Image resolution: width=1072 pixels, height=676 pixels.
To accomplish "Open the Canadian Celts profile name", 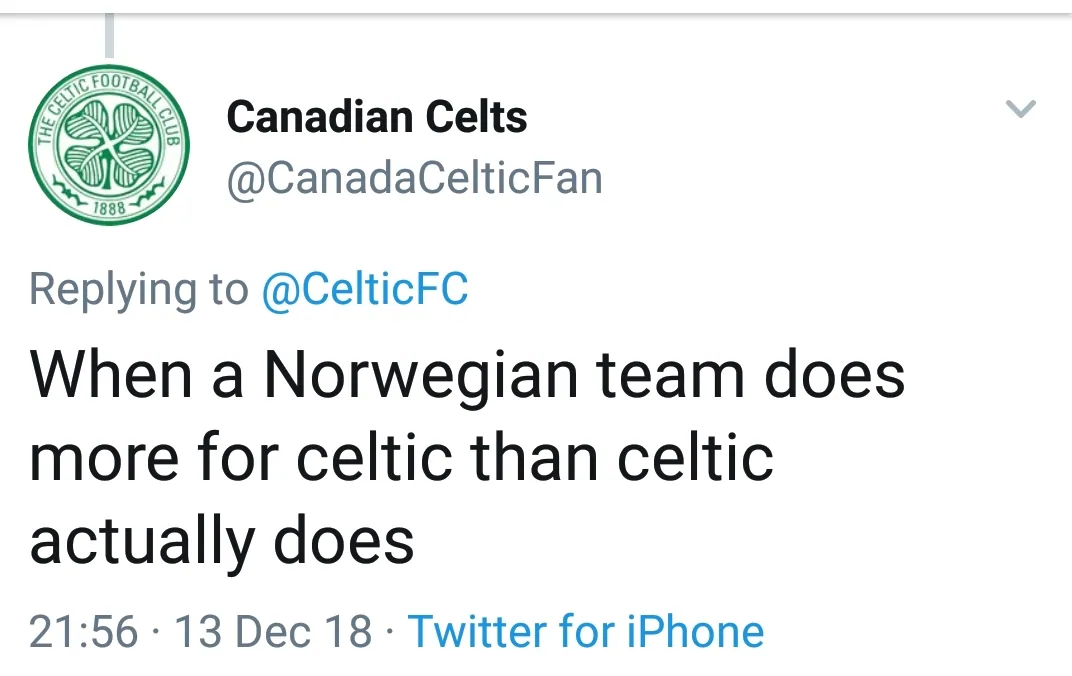I will tap(376, 117).
